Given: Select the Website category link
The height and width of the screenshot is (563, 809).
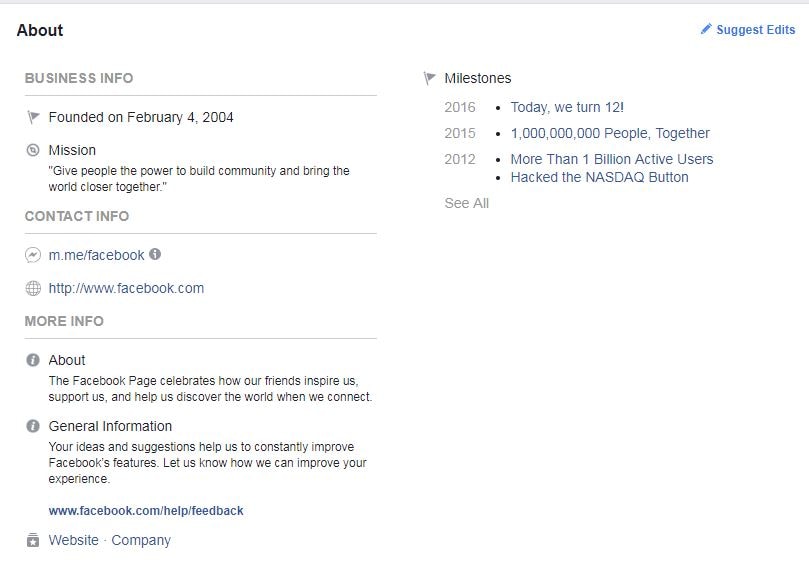Looking at the screenshot, I should click(x=74, y=540).
